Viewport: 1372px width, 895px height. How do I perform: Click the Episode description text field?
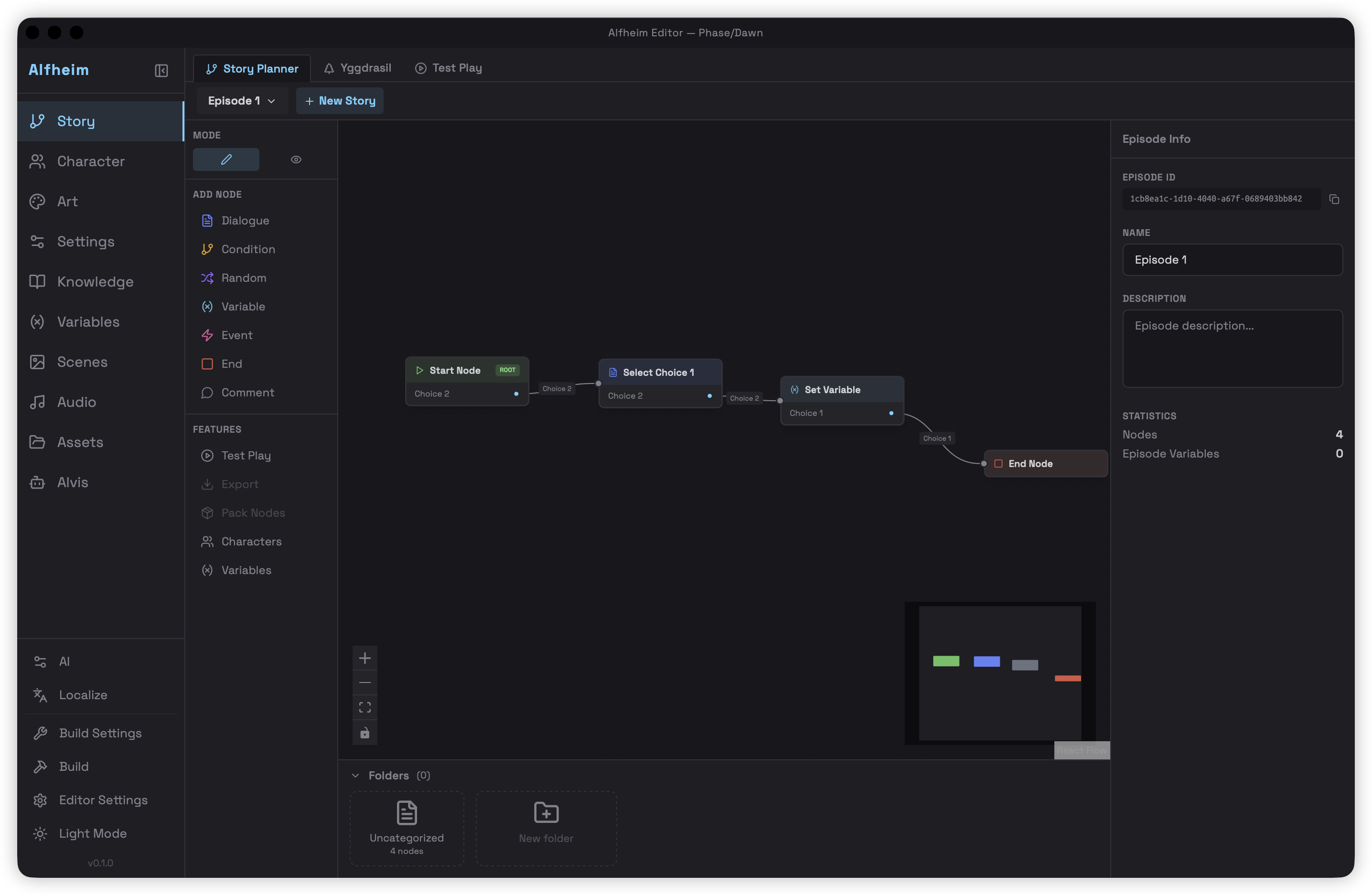pyautogui.click(x=1232, y=348)
